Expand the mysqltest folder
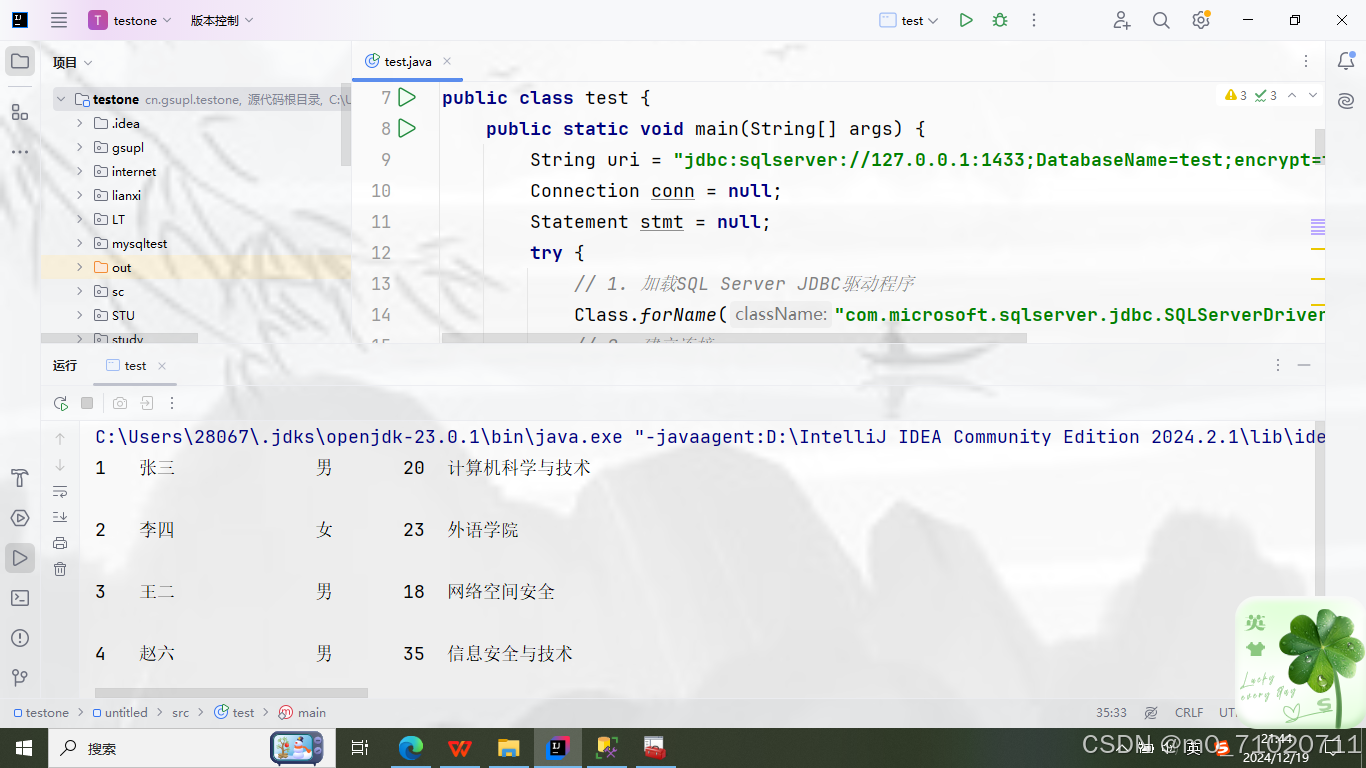The width and height of the screenshot is (1366, 768). 80,243
